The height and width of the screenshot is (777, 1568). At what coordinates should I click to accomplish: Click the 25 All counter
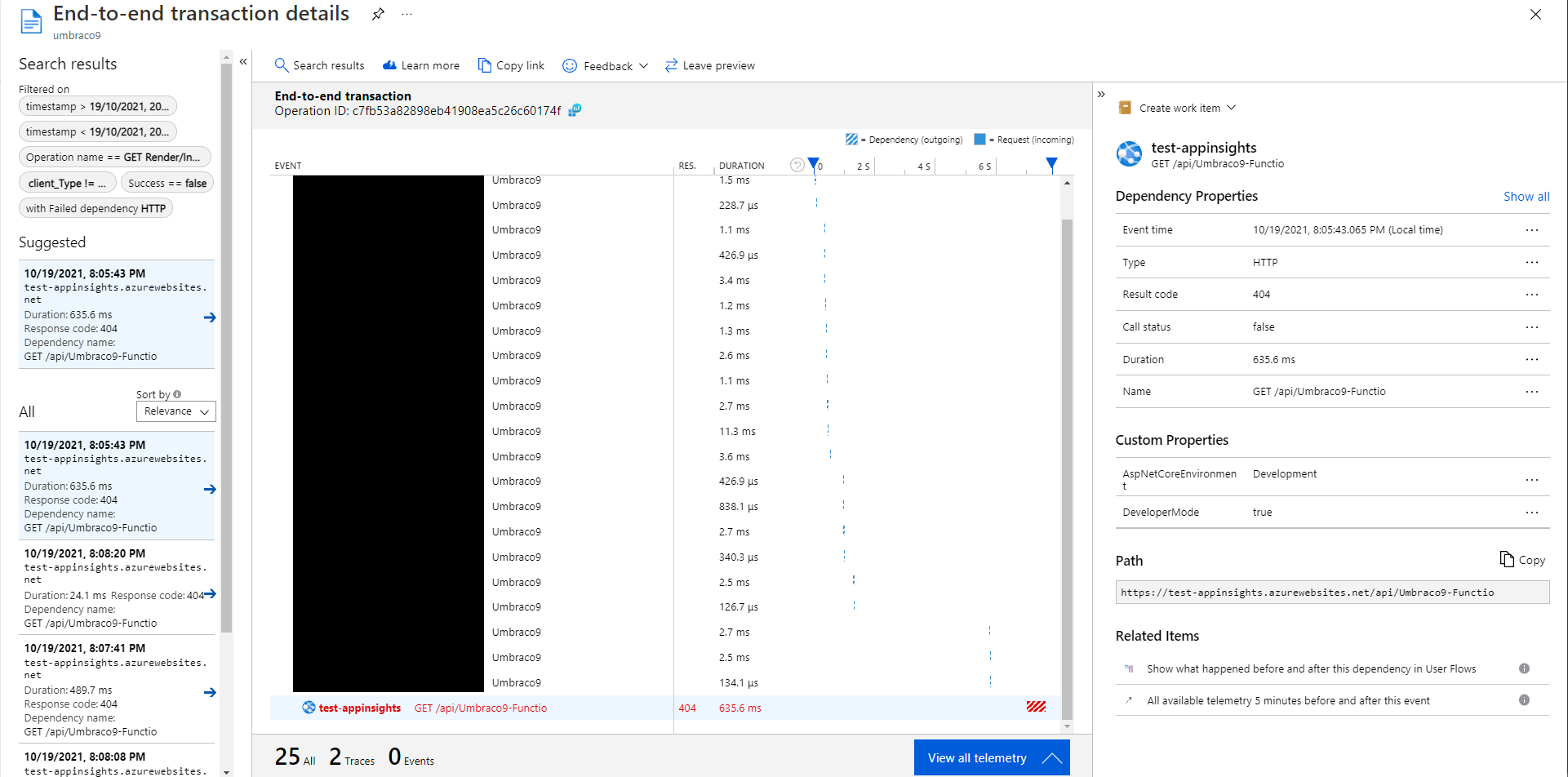pyautogui.click(x=295, y=757)
